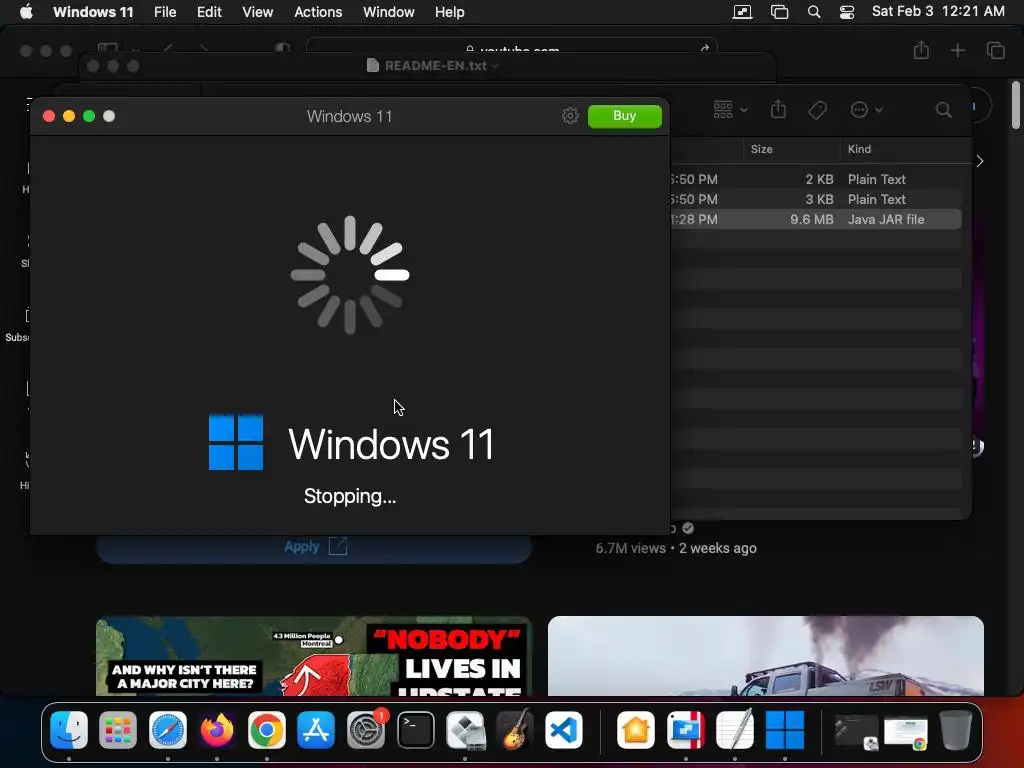
Task: Launch Visual Studio Code from the Dock
Action: click(564, 729)
